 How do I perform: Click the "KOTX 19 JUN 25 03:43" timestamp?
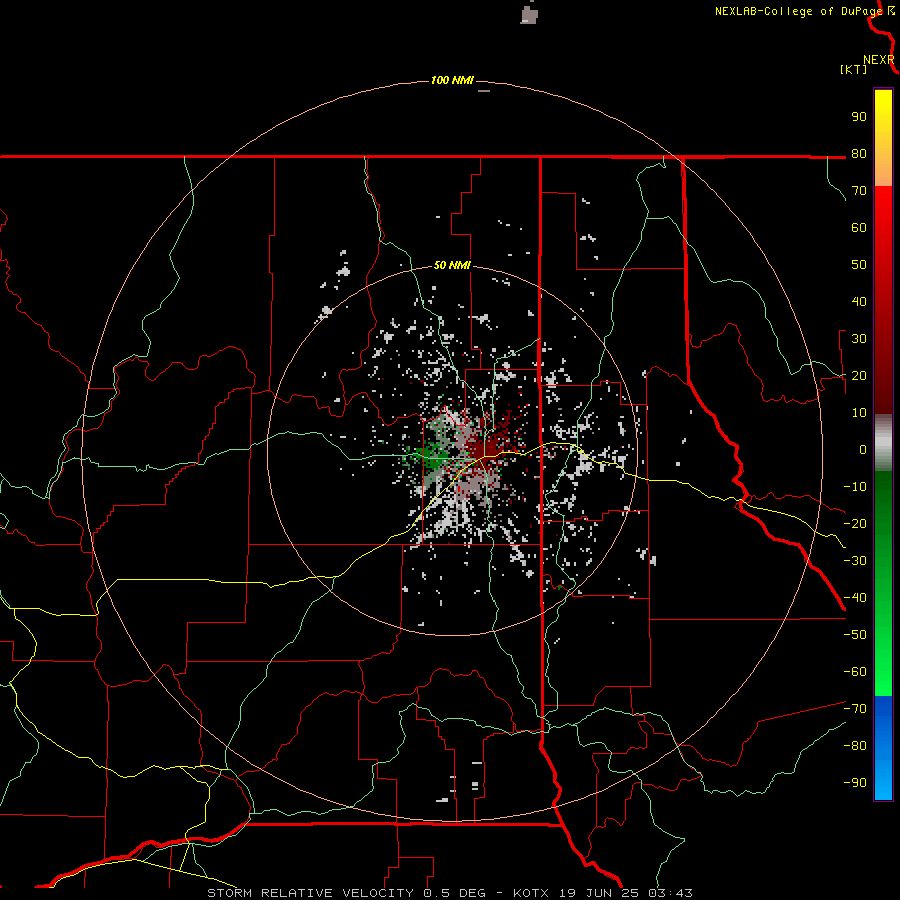click(603, 893)
